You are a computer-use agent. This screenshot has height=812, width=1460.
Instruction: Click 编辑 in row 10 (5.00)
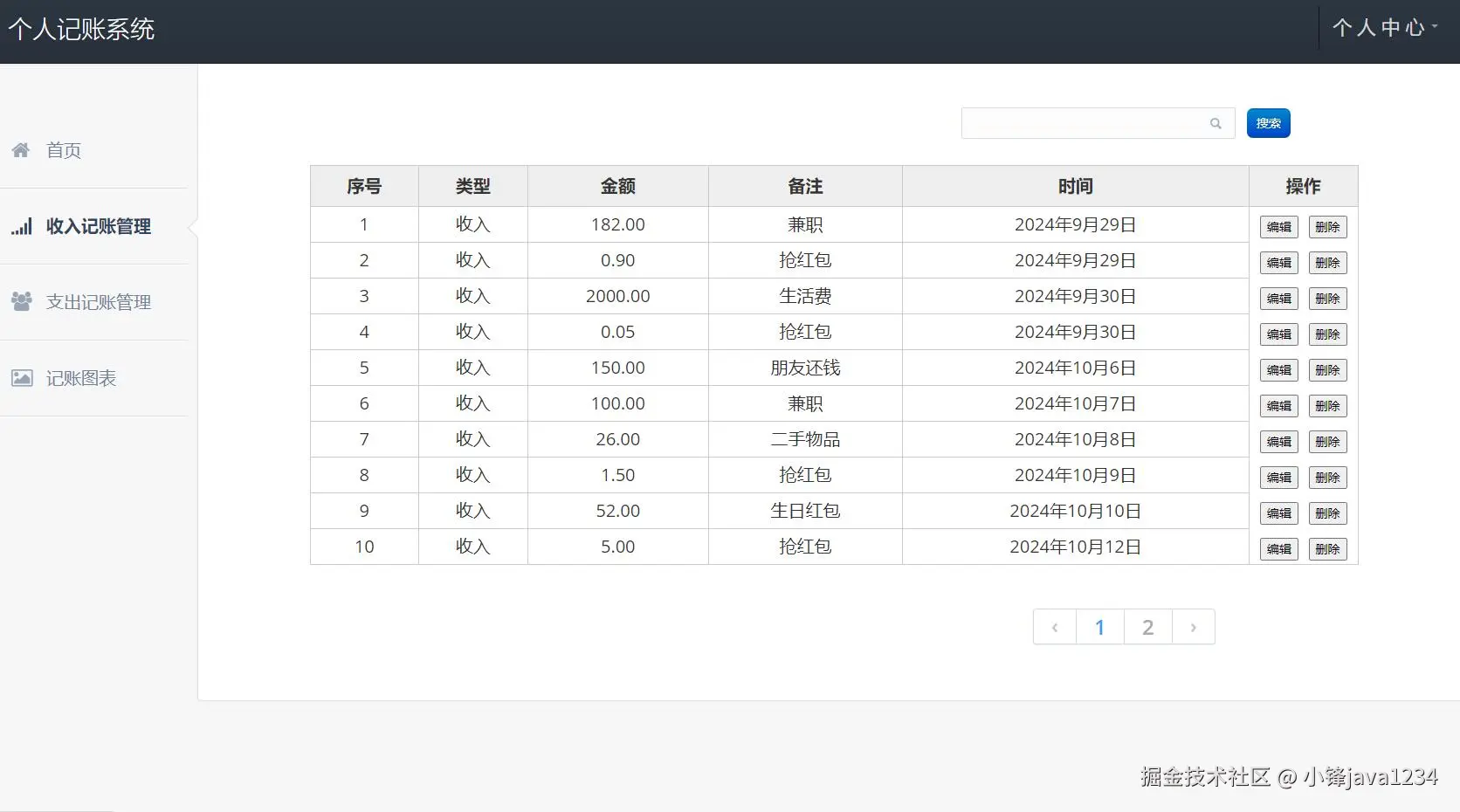[1278, 549]
